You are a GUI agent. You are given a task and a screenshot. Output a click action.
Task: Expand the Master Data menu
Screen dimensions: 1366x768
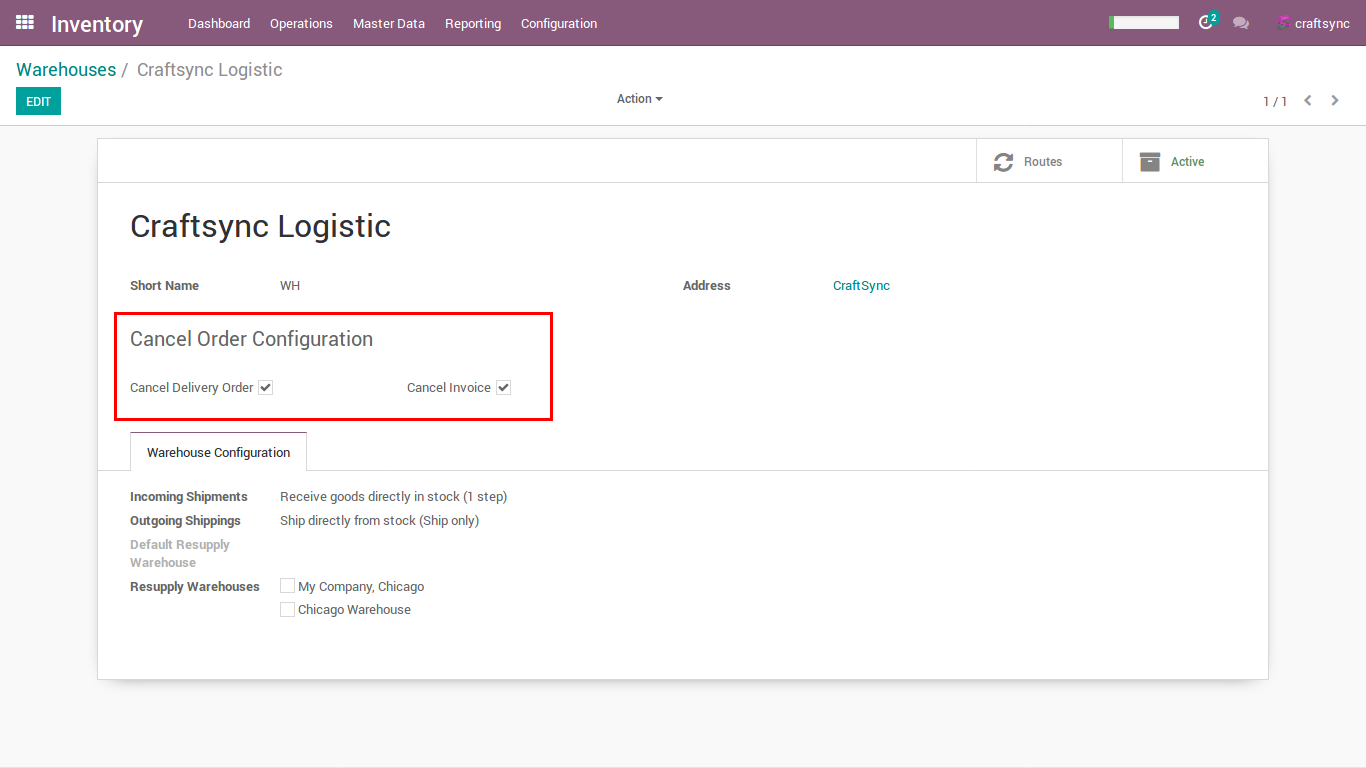click(x=389, y=23)
